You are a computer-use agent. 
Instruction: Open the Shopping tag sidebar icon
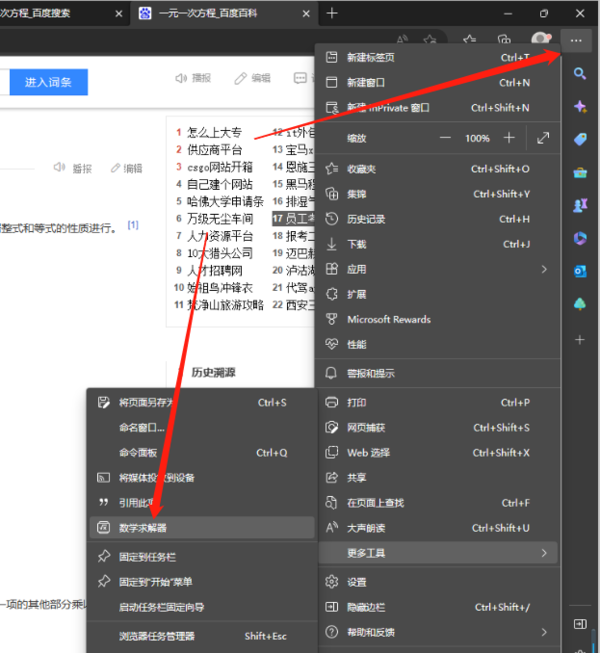(x=579, y=140)
